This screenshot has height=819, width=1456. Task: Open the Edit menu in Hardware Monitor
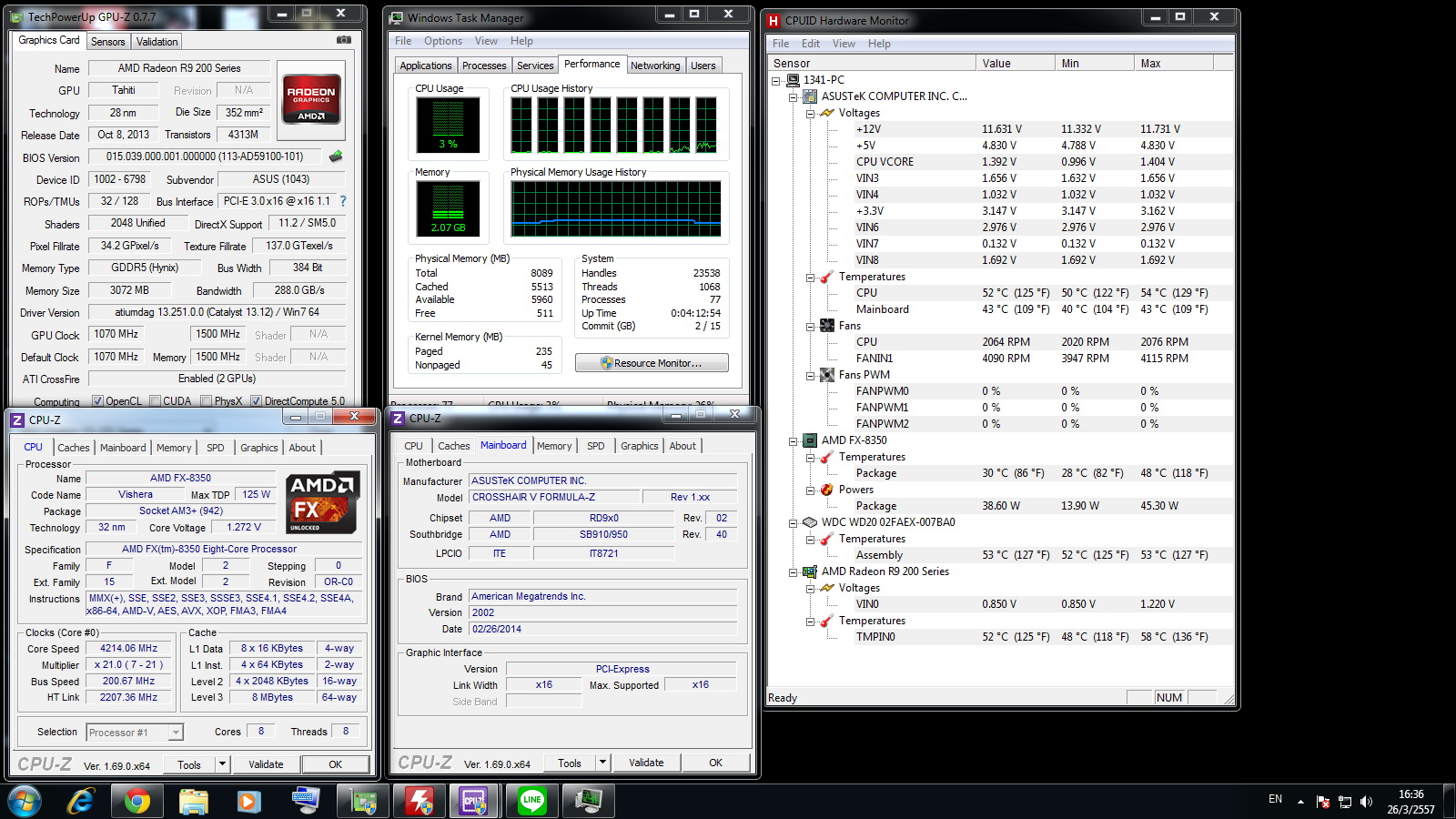811,44
